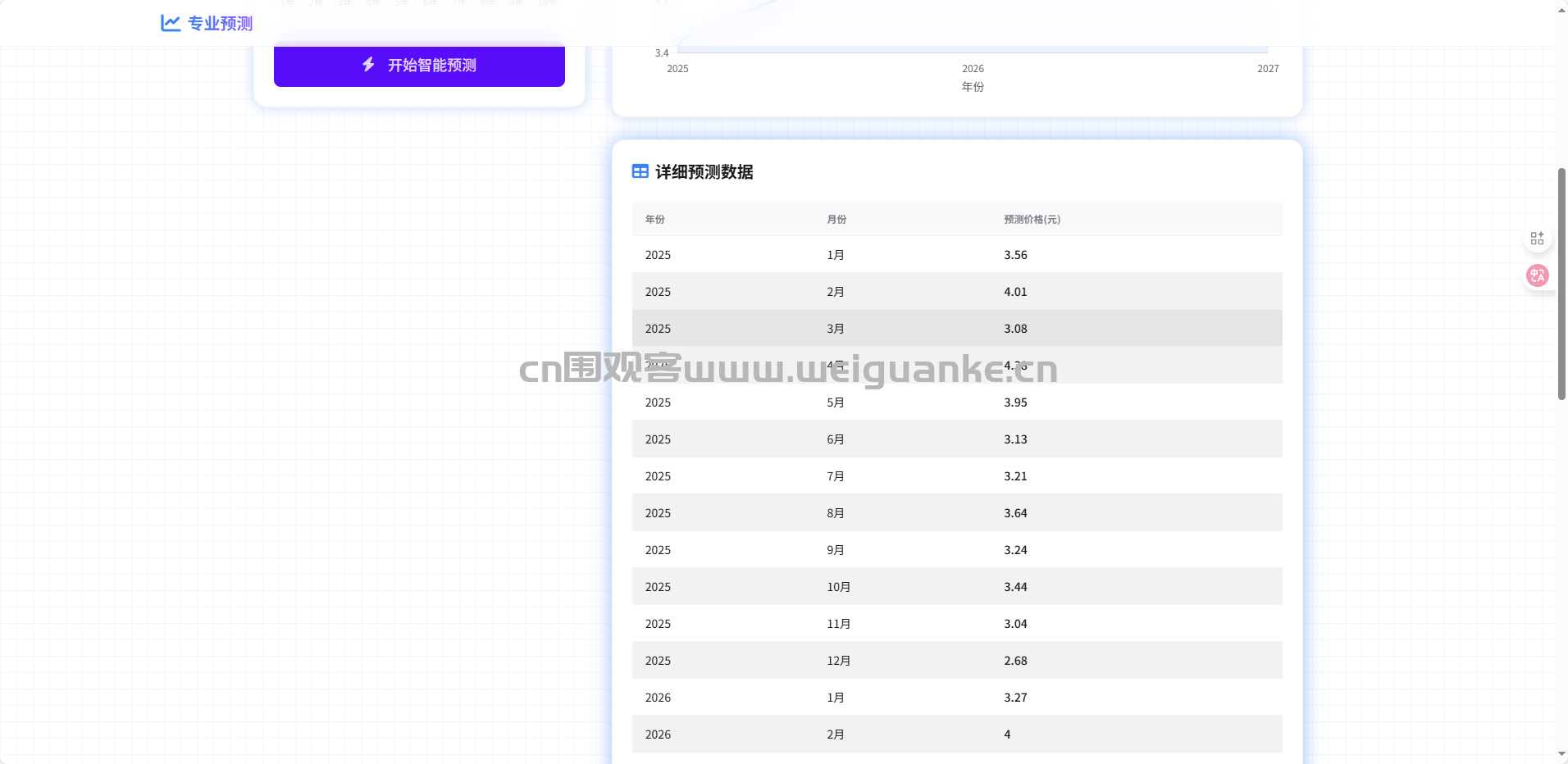The height and width of the screenshot is (764, 1568).
Task: Click the vertical scrollbar thumb
Action: tap(1561, 283)
